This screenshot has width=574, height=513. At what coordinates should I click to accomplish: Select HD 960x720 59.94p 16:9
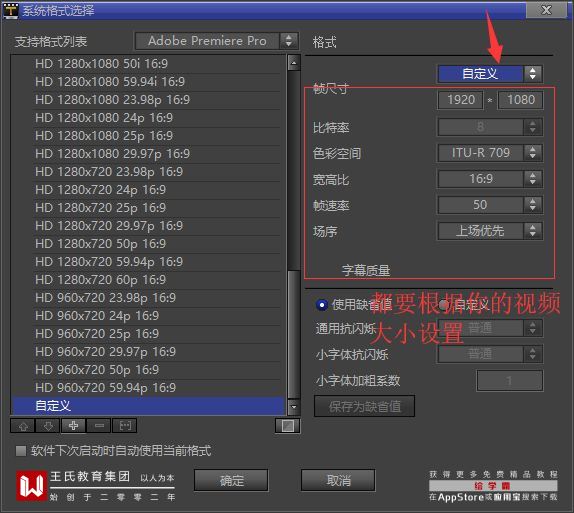(148, 388)
